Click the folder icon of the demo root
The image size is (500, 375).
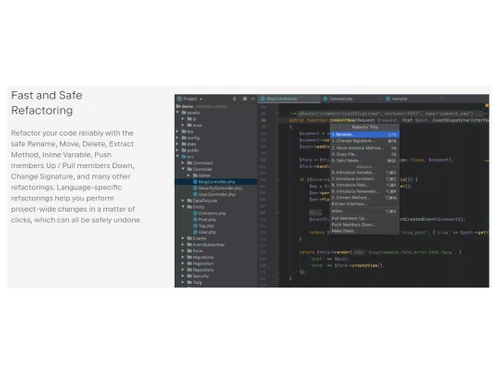[x=178, y=106]
